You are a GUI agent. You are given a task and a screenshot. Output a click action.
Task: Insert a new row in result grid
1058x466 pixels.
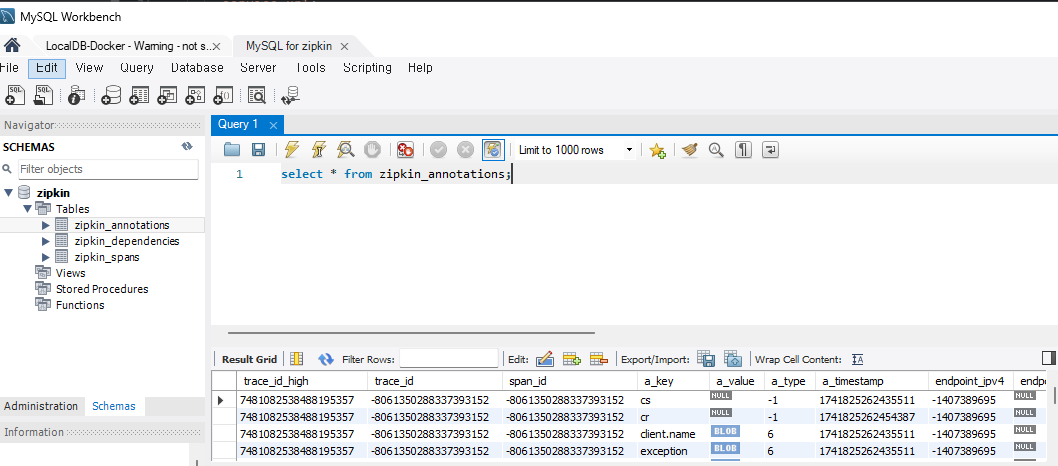pyautogui.click(x=572, y=359)
